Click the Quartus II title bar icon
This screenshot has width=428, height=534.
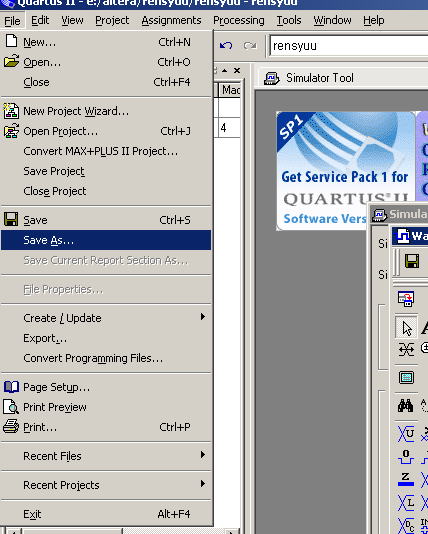[7, 3]
